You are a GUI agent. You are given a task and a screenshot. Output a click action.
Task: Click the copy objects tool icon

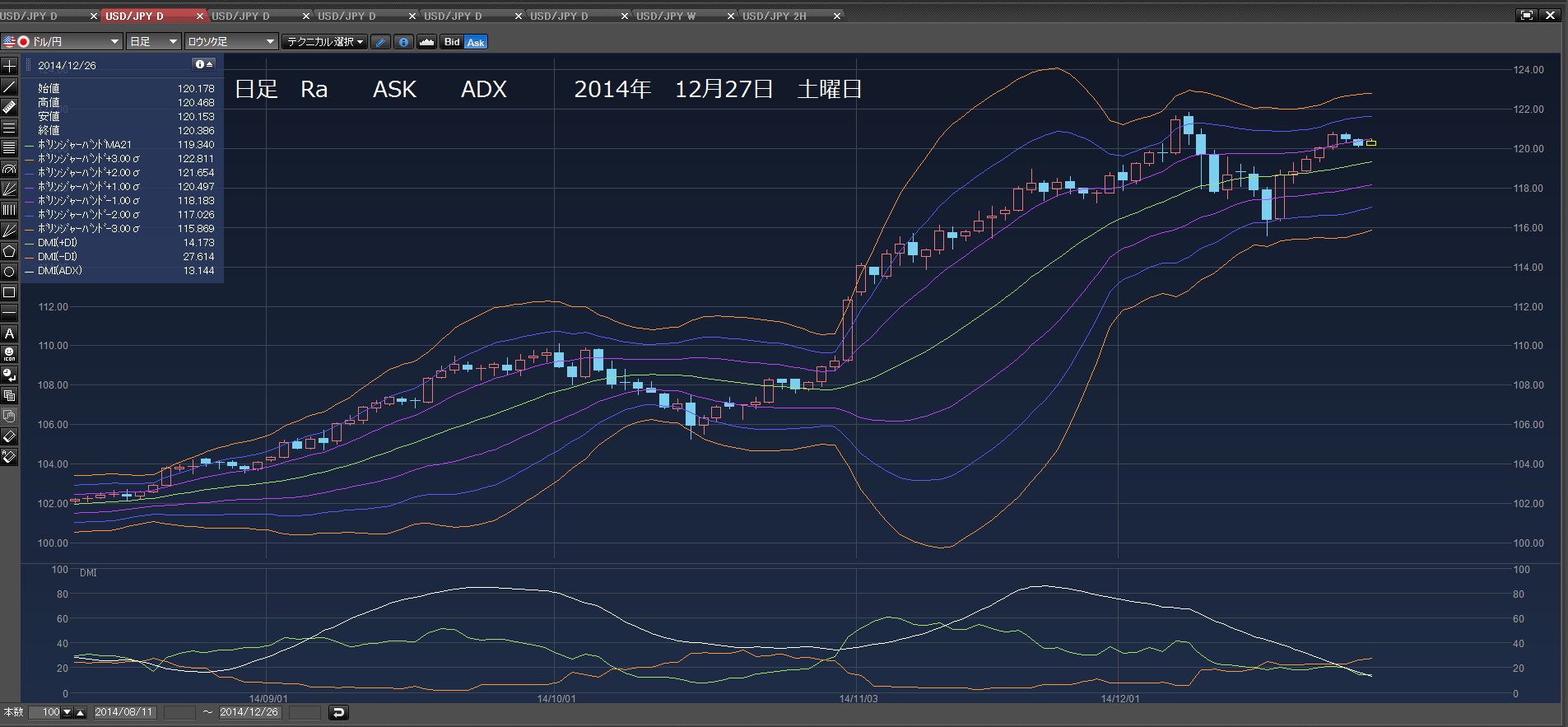(9, 395)
